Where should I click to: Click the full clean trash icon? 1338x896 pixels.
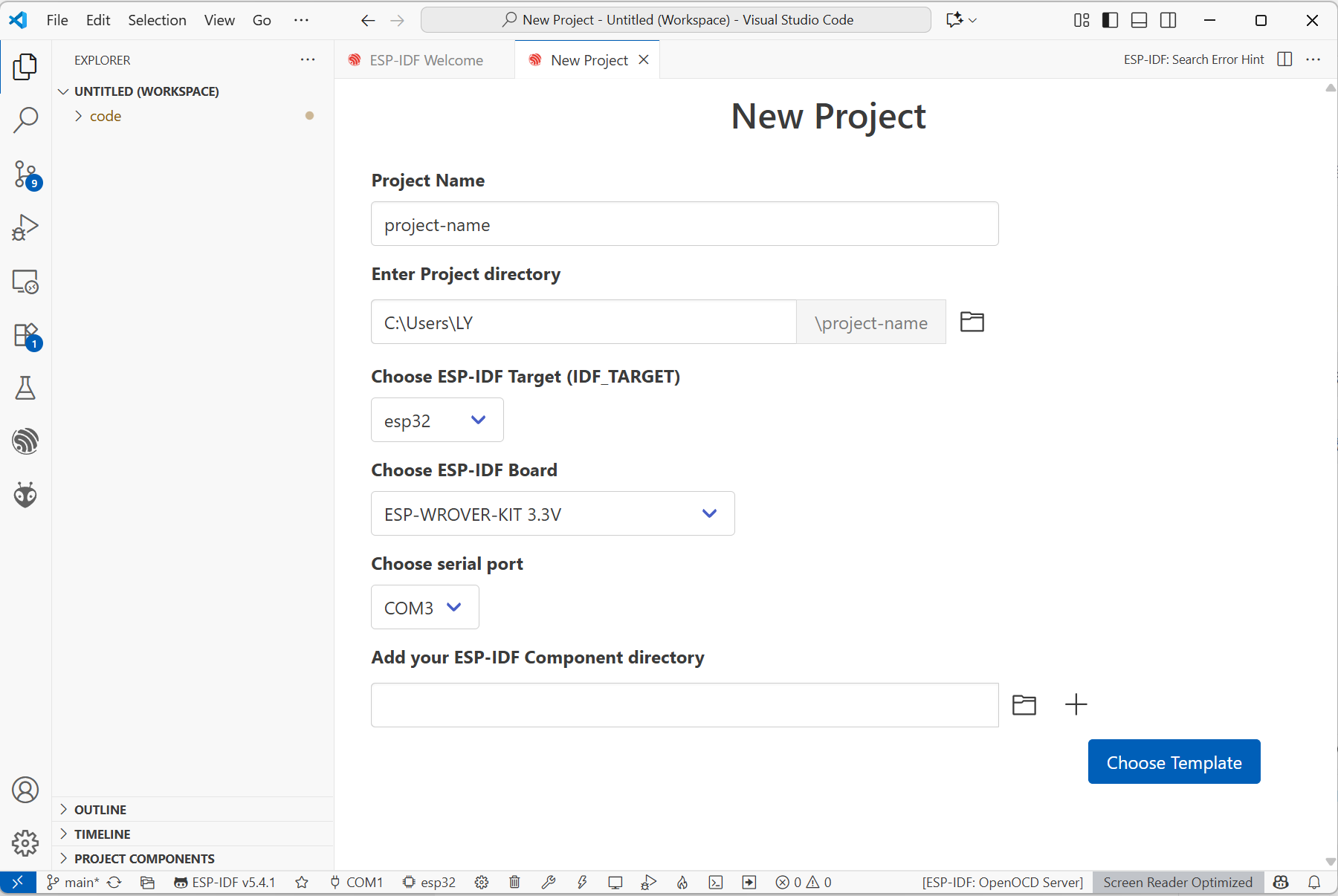(x=514, y=882)
